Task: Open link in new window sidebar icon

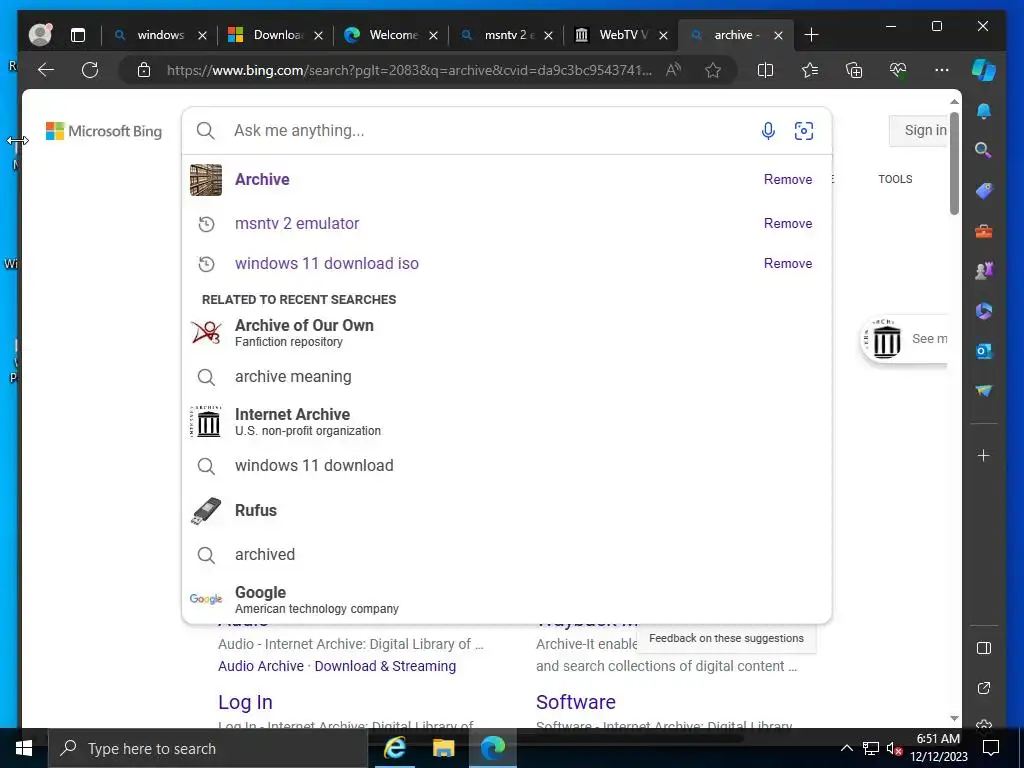Action: click(984, 688)
